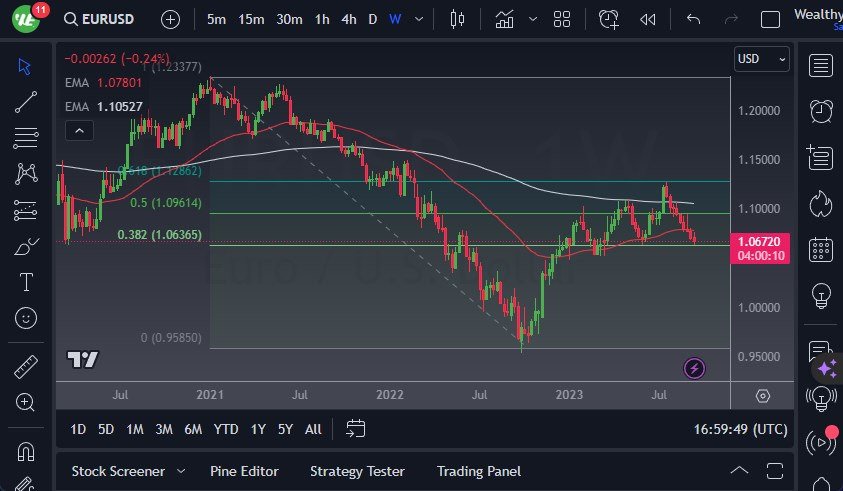Select the ruler measure tool
This screenshot has height=491, width=843.
pos(26,367)
